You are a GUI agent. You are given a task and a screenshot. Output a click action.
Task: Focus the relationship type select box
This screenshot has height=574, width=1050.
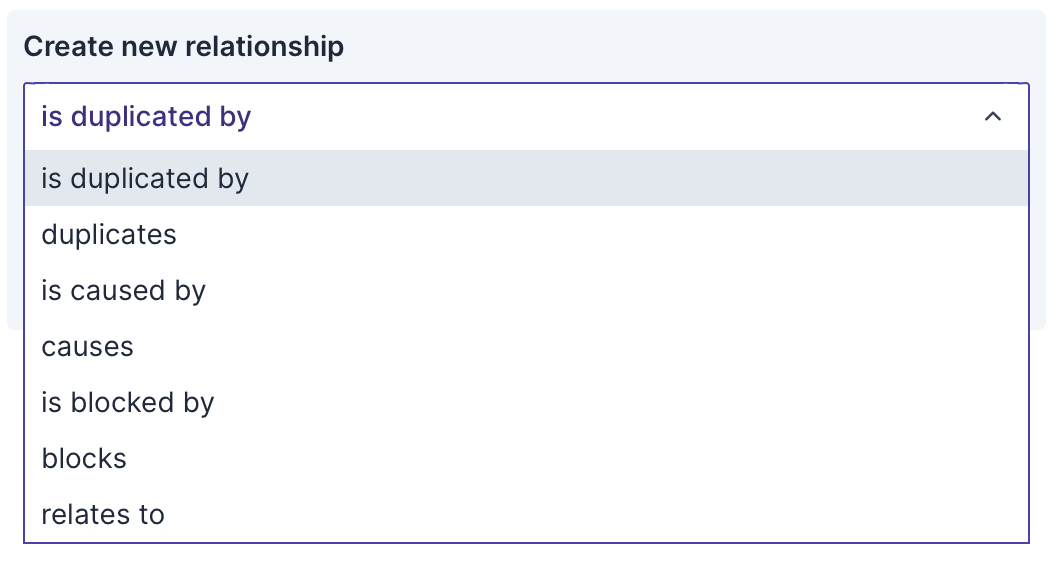click(x=500, y=117)
